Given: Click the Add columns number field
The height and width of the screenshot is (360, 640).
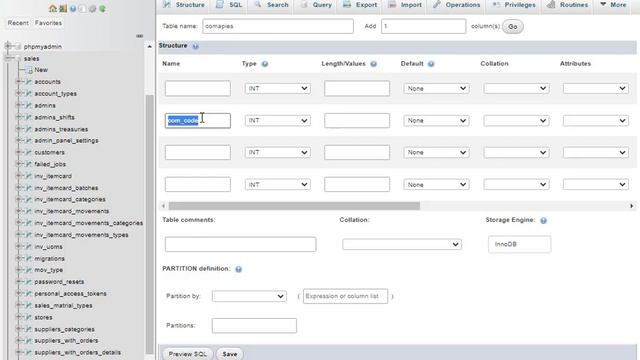Looking at the screenshot, I should click(423, 26).
